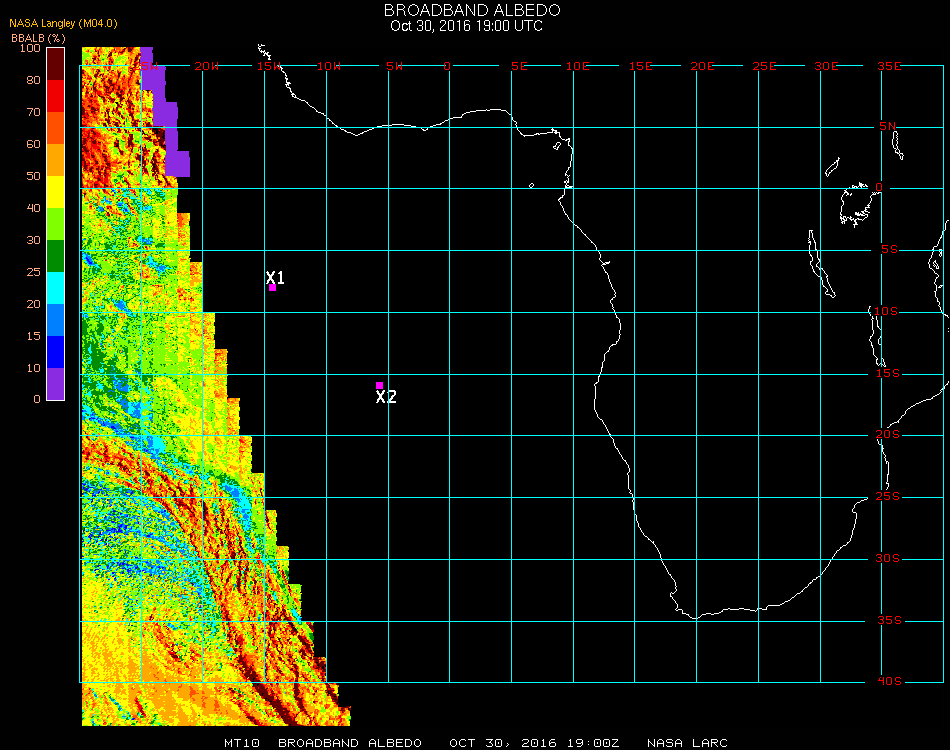Image resolution: width=950 pixels, height=750 pixels.
Task: Click the "5N" latitude label
Action: 888,126
